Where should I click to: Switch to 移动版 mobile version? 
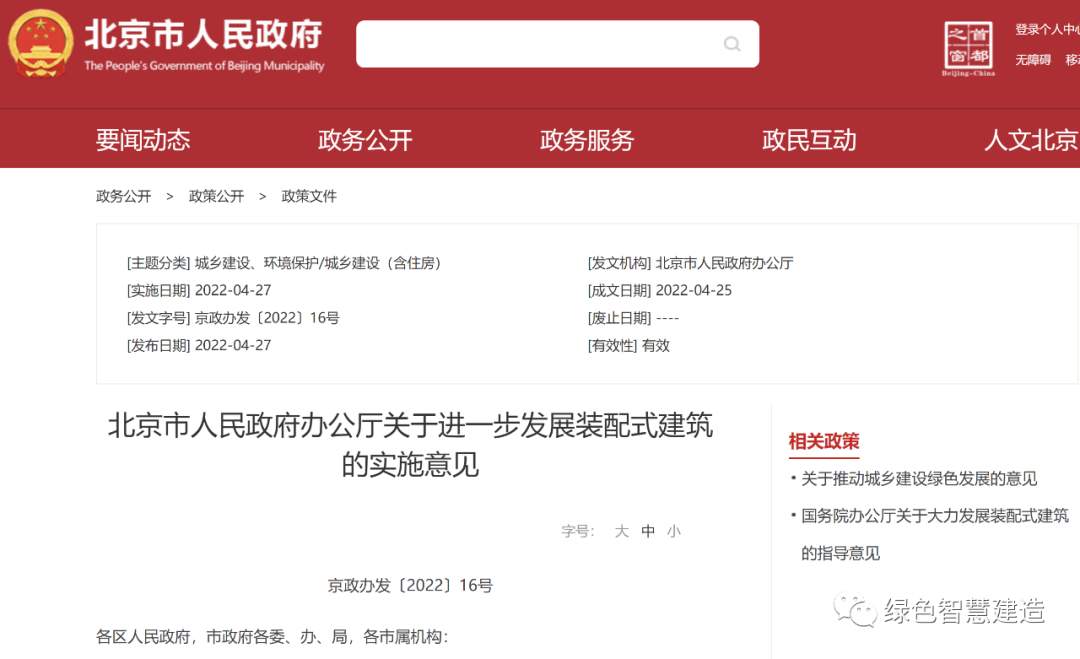pos(1073,61)
